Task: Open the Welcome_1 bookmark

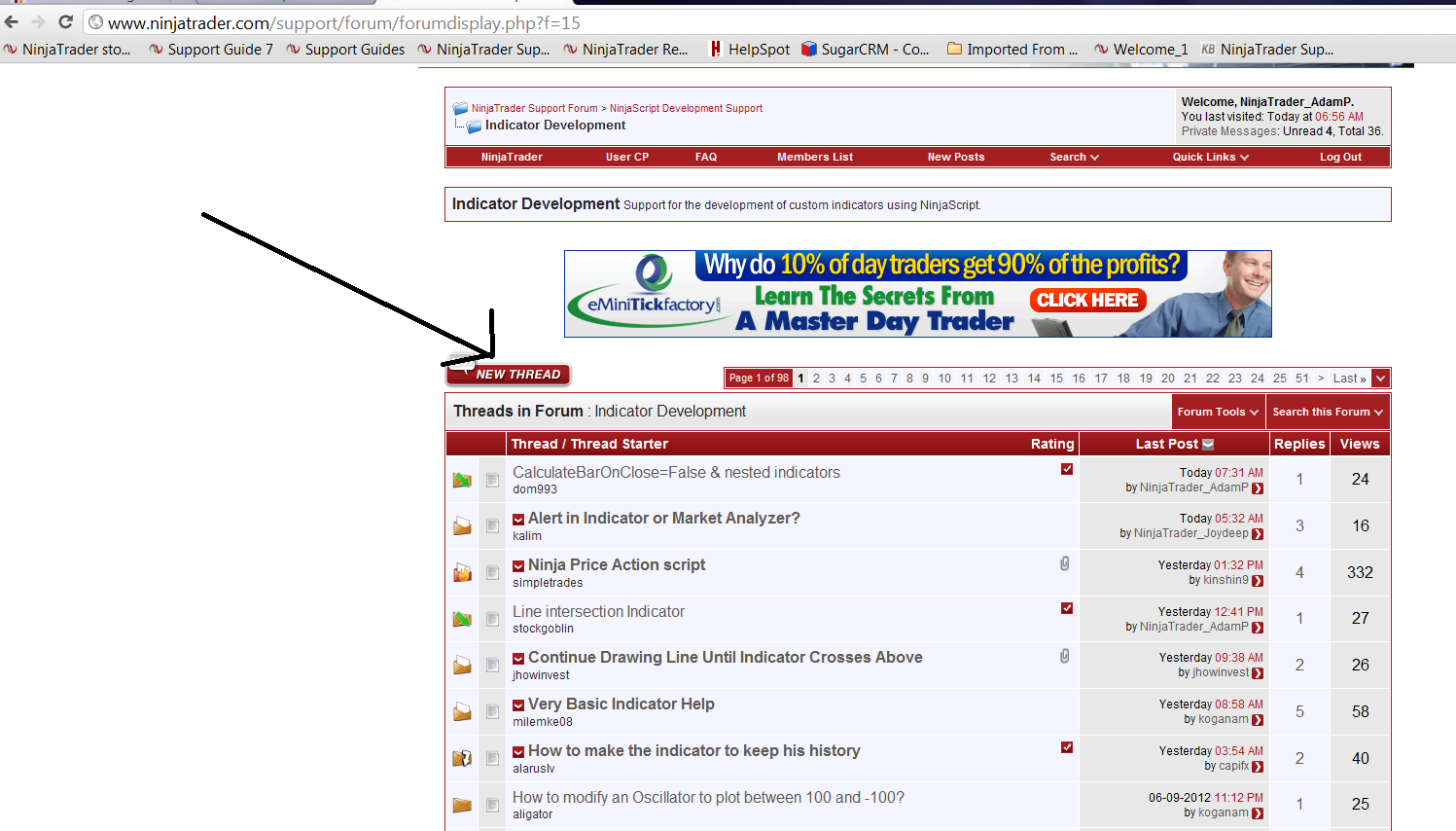Action: (x=1141, y=50)
